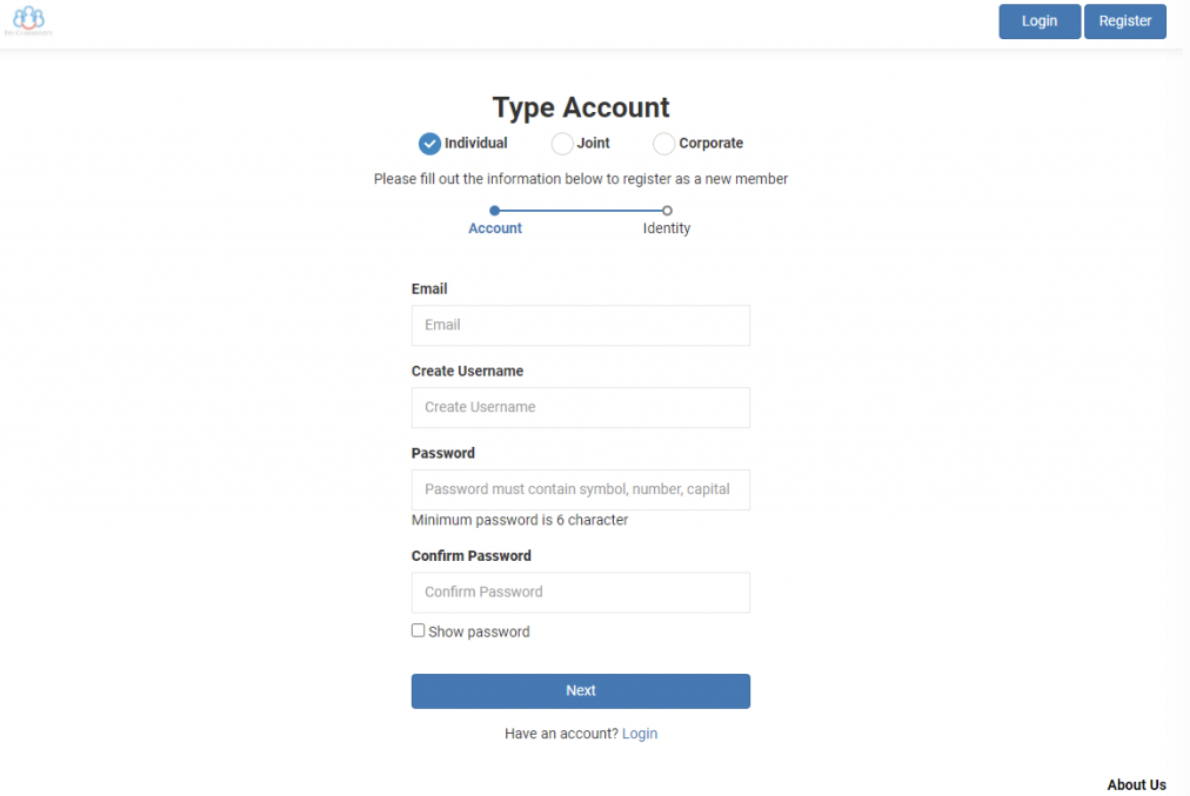Switch to the Identity step label
This screenshot has width=1190, height=796.
point(666,229)
